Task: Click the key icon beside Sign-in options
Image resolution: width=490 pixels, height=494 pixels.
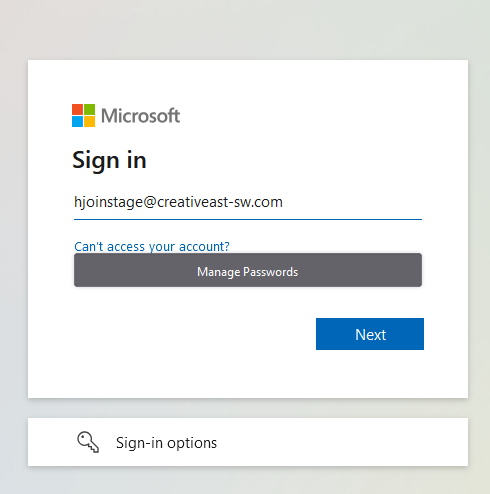Action: coord(88,442)
